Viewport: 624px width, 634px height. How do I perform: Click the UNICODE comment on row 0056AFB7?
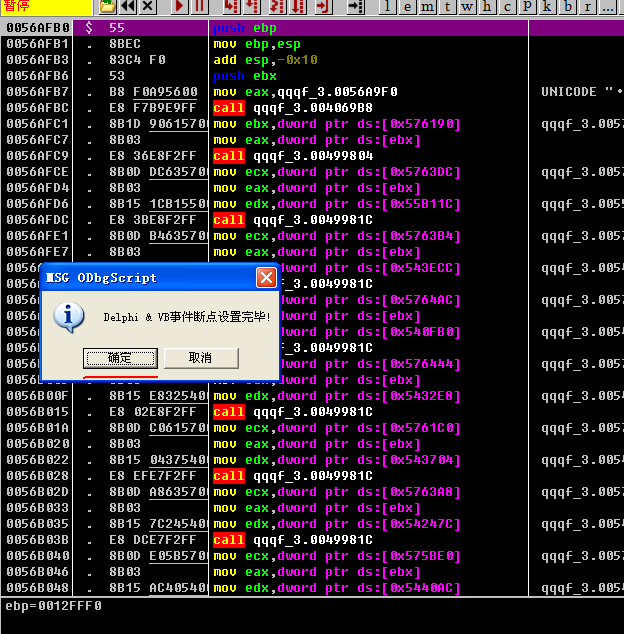click(582, 92)
